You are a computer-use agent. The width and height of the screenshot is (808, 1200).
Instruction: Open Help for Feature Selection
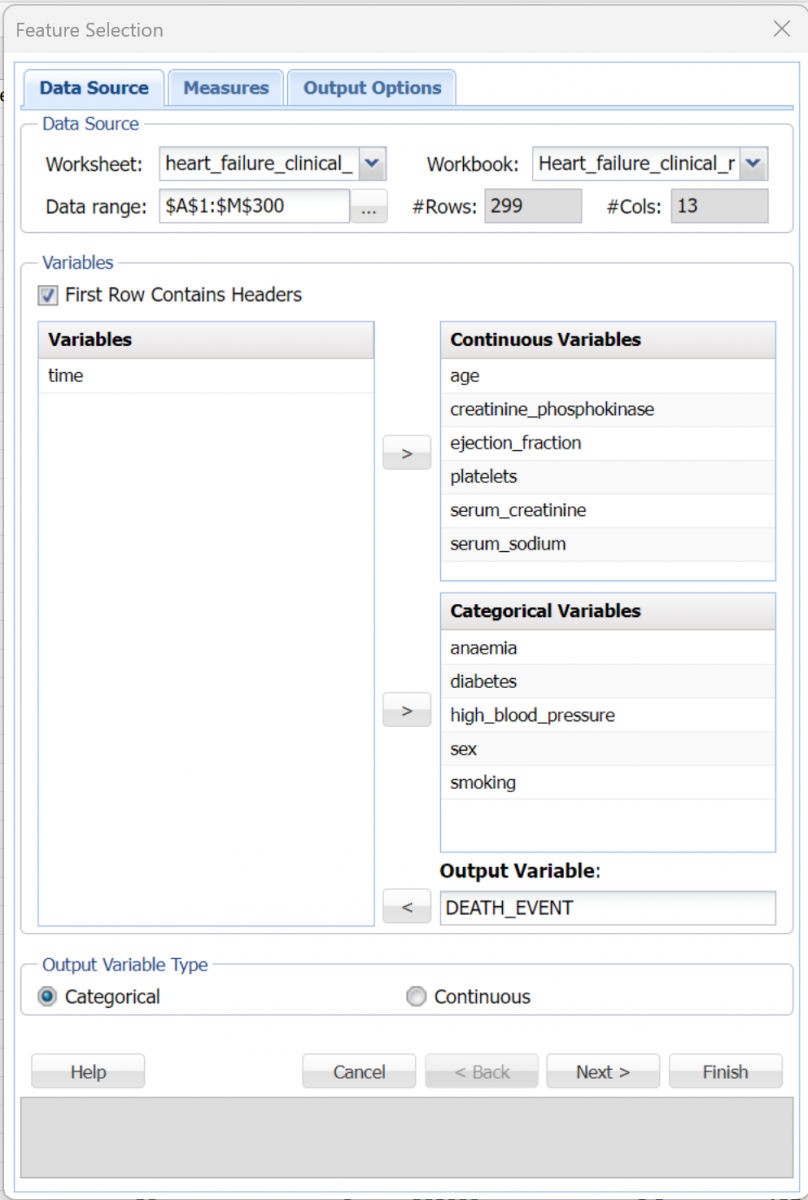point(88,1071)
